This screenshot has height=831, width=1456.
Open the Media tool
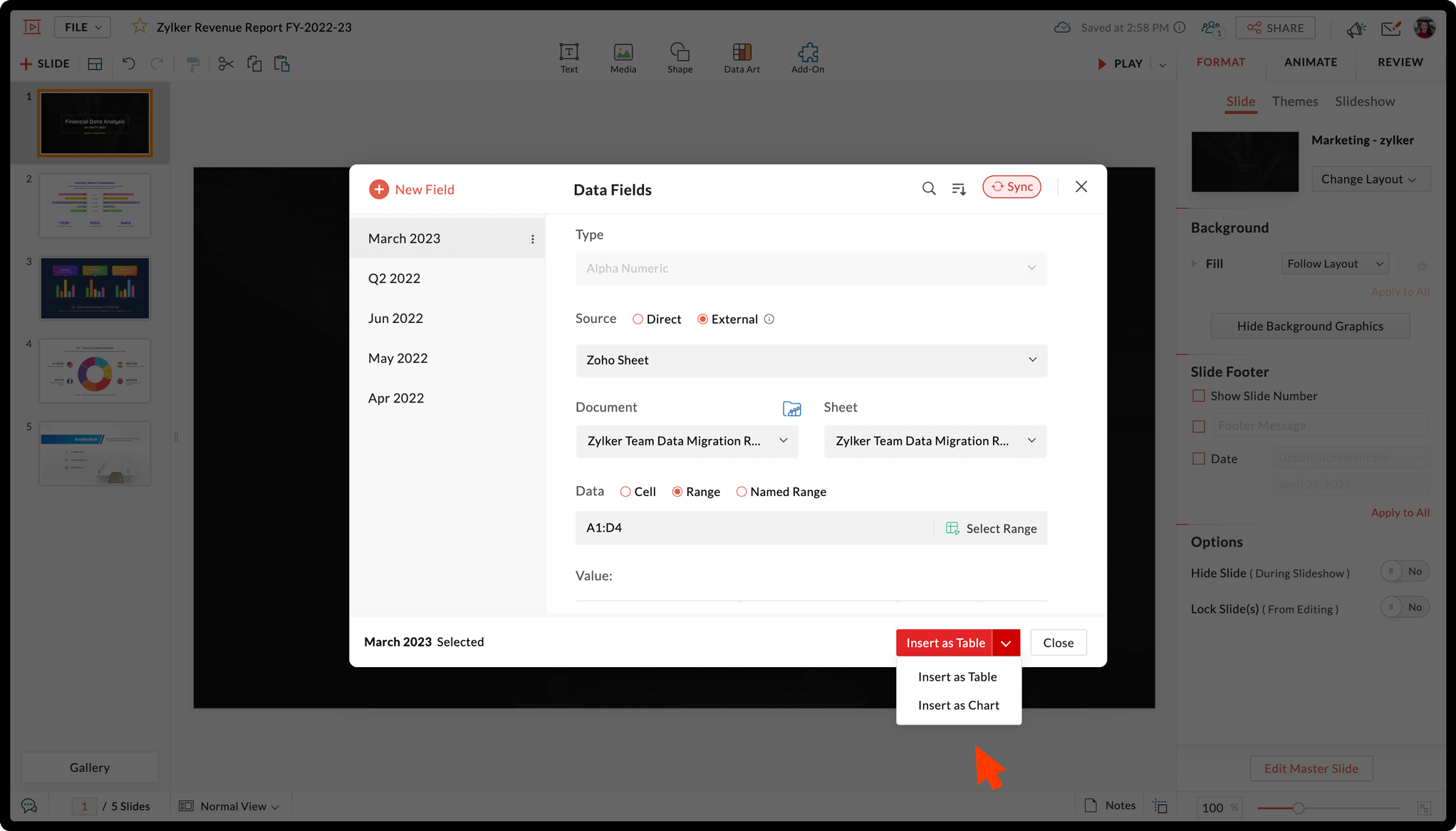pos(623,58)
